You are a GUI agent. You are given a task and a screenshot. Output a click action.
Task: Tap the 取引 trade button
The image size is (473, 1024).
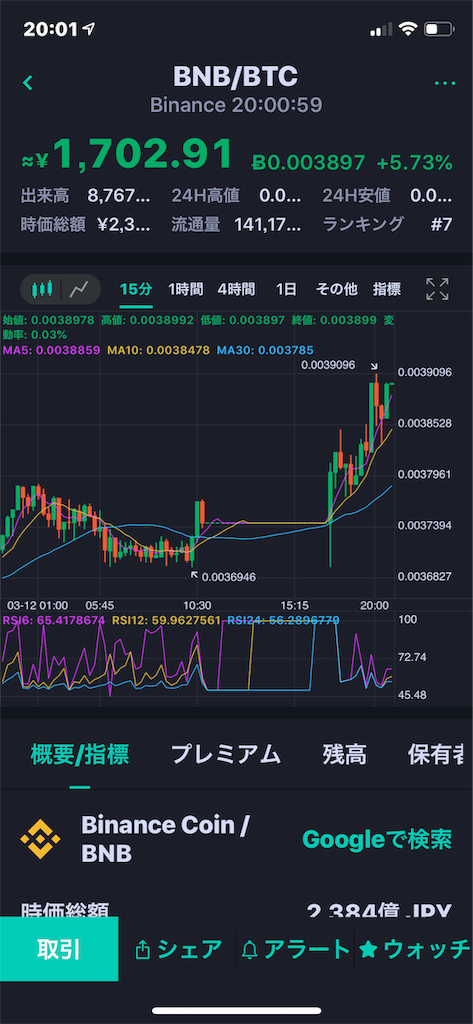click(x=59, y=949)
